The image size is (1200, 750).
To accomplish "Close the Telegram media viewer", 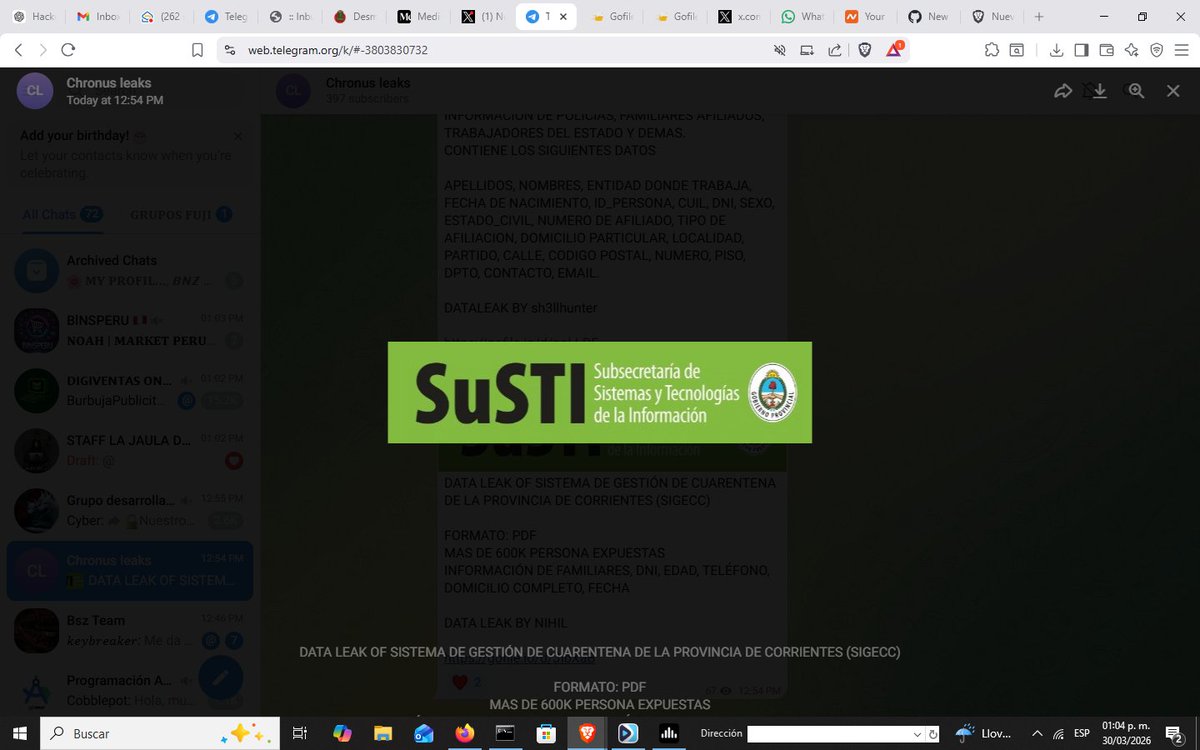I will point(1173,91).
